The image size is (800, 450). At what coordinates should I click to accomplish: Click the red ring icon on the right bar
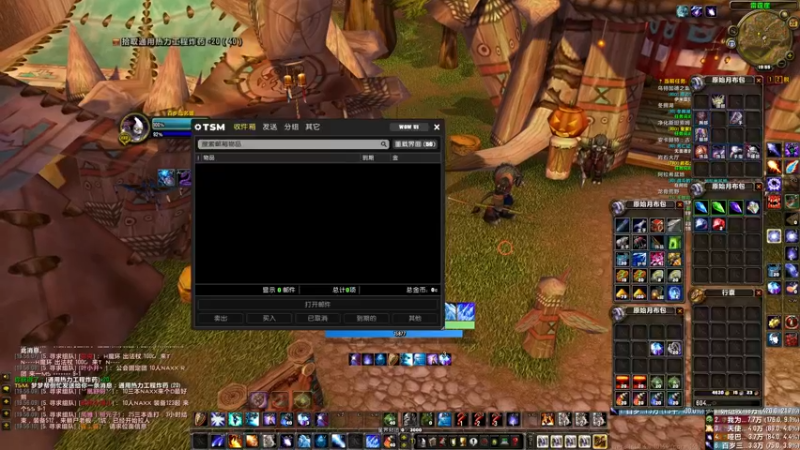[791, 322]
